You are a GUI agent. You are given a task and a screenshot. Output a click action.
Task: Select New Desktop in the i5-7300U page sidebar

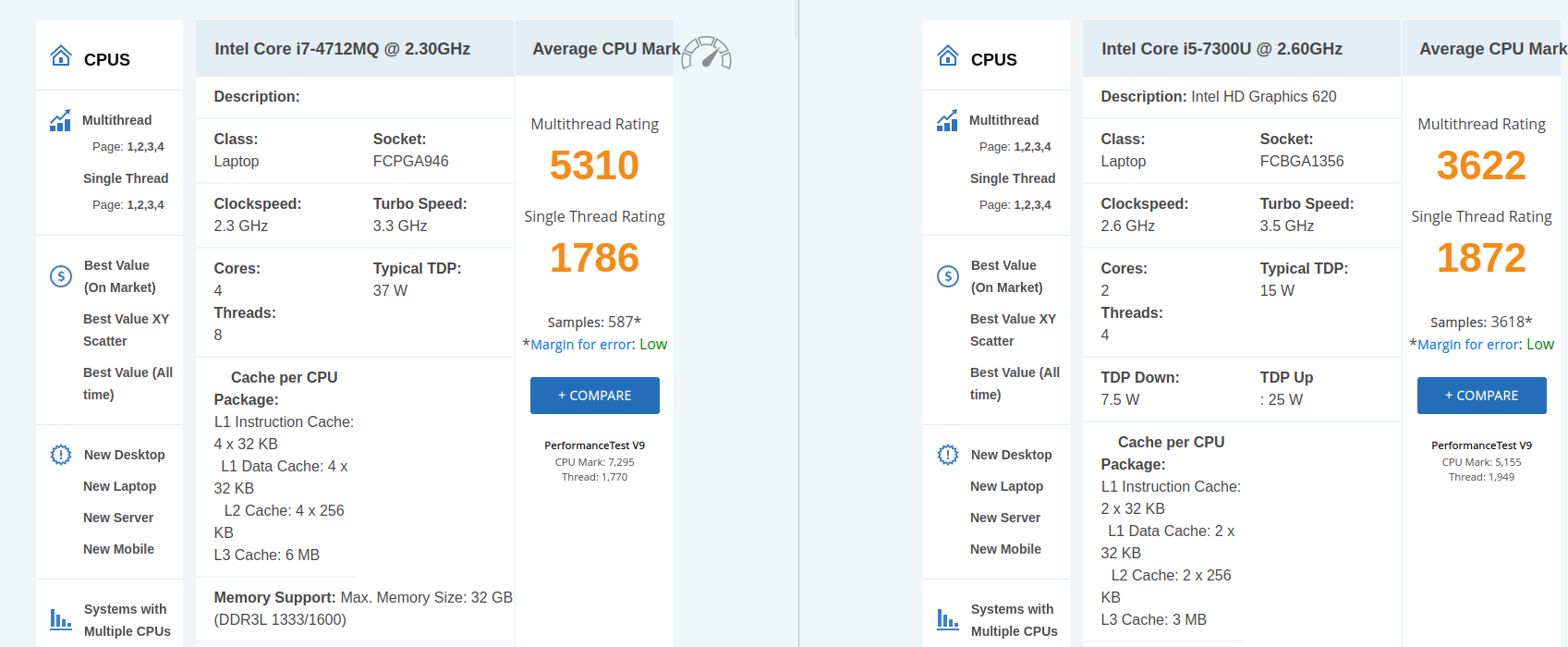point(1012,455)
